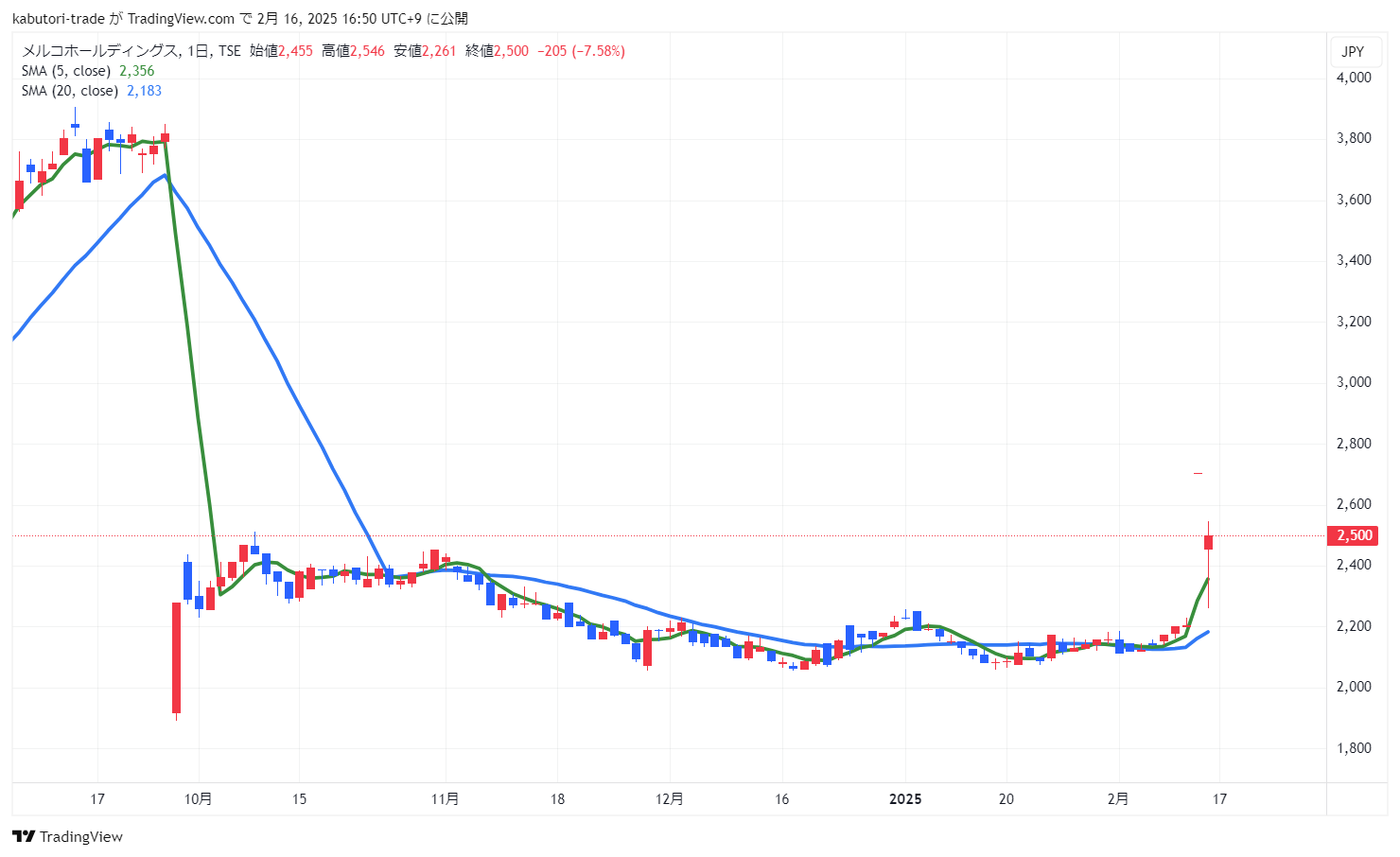
Task: Click the 3,600 price axis label
Action: (x=1354, y=200)
